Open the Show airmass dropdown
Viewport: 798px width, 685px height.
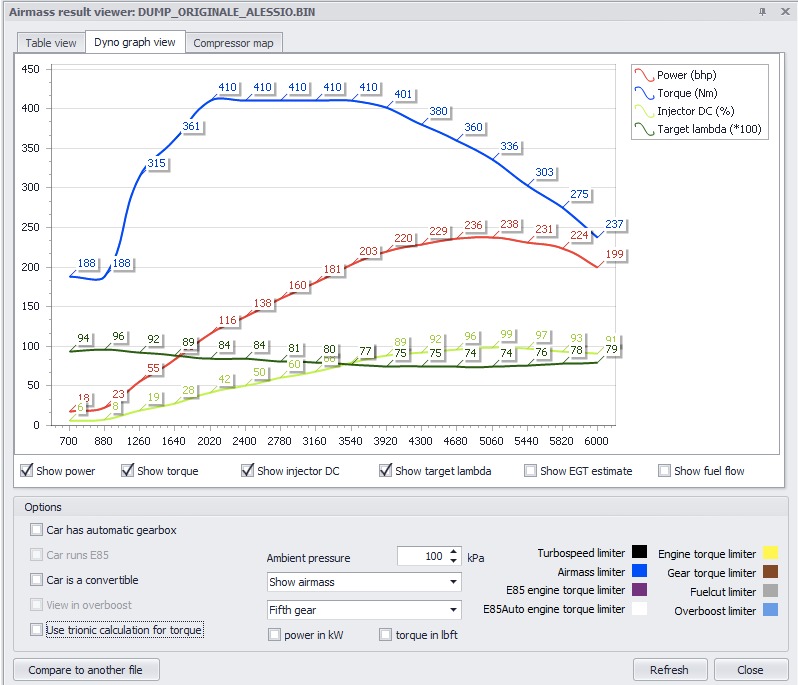364,582
